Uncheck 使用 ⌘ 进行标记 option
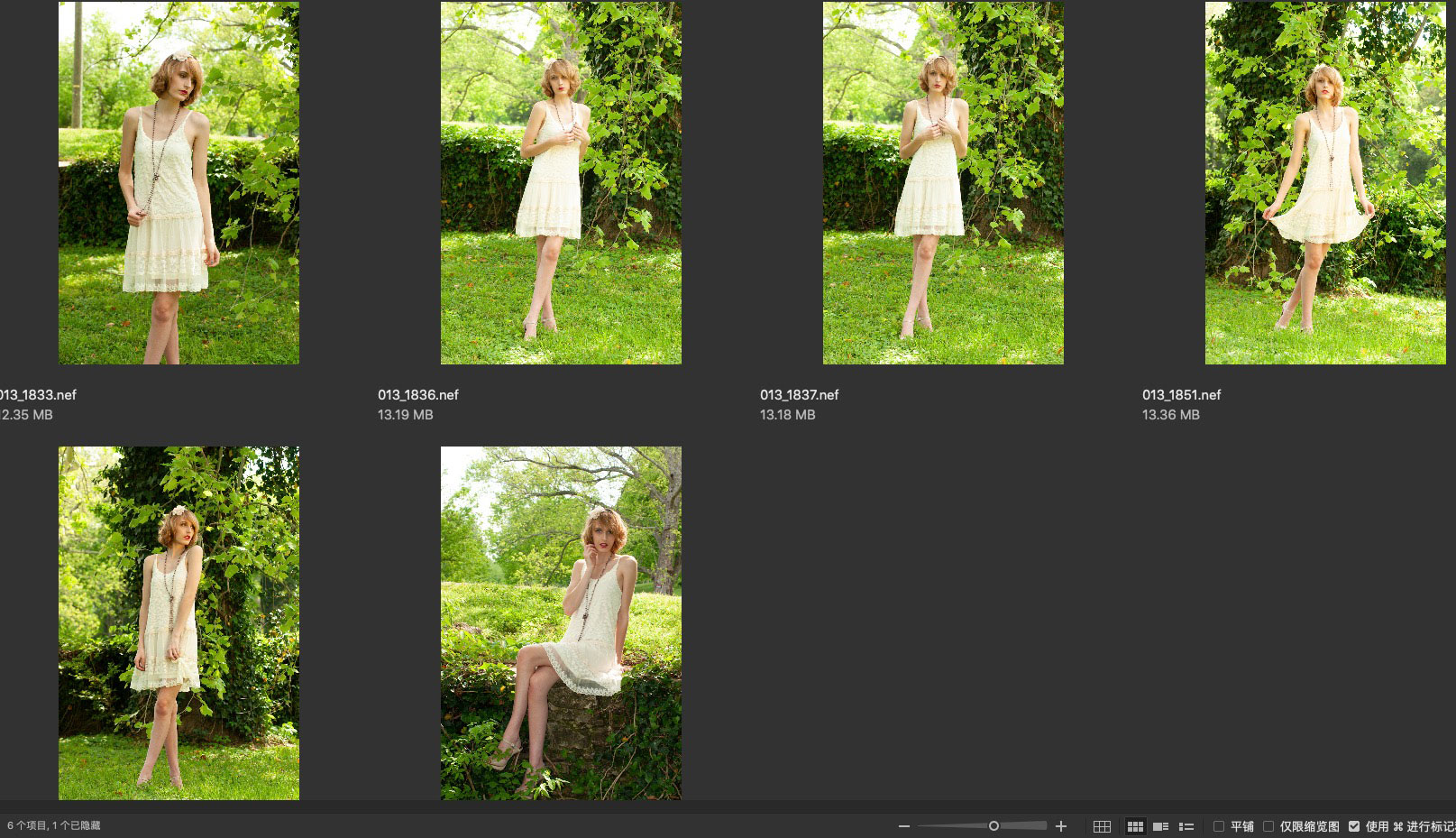 (1354, 826)
